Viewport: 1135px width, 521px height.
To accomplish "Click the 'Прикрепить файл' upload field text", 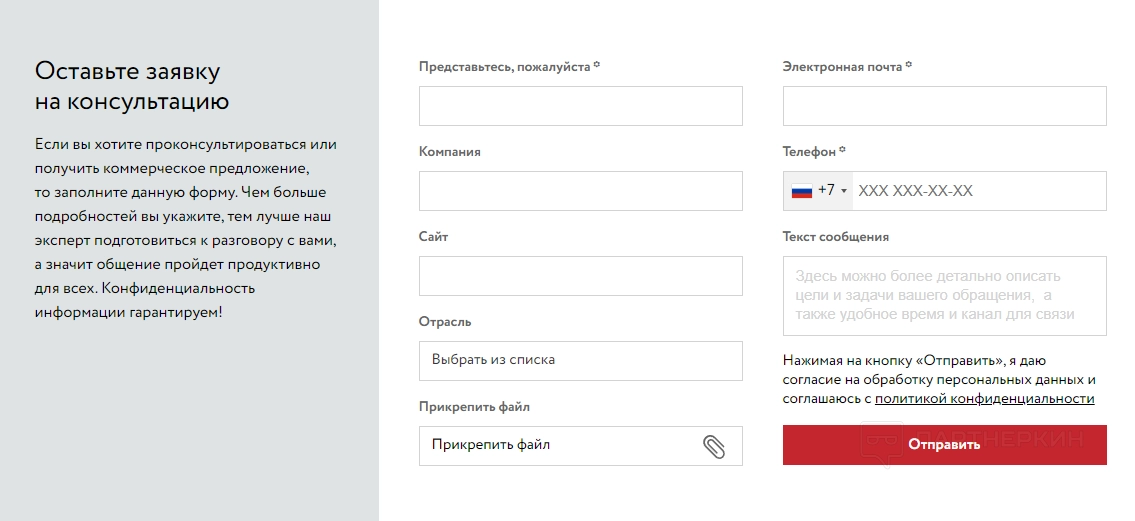I will click(491, 445).
